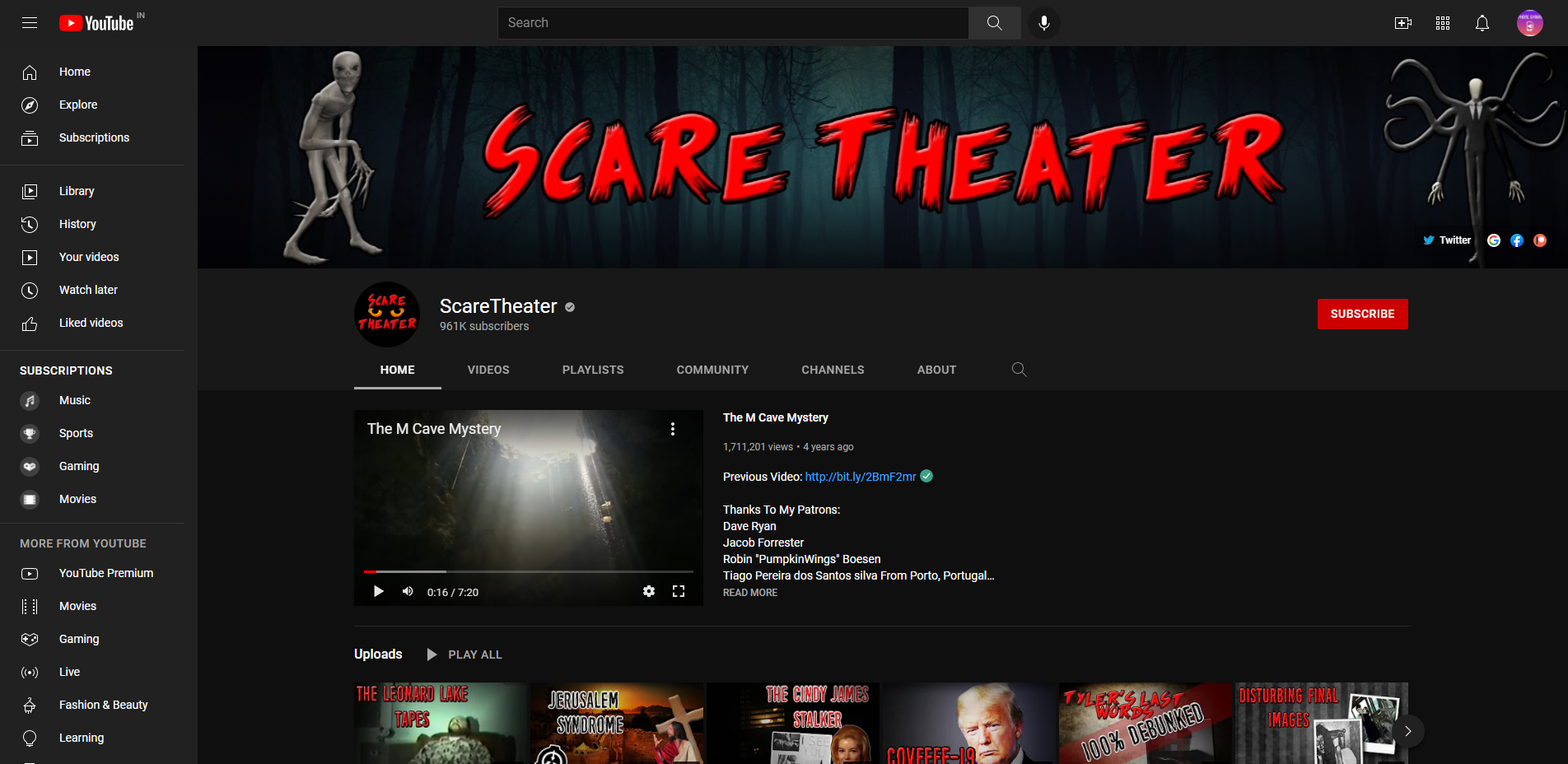Switch to the Playlists tab
Viewport: 1568px width, 764px height.
point(593,370)
